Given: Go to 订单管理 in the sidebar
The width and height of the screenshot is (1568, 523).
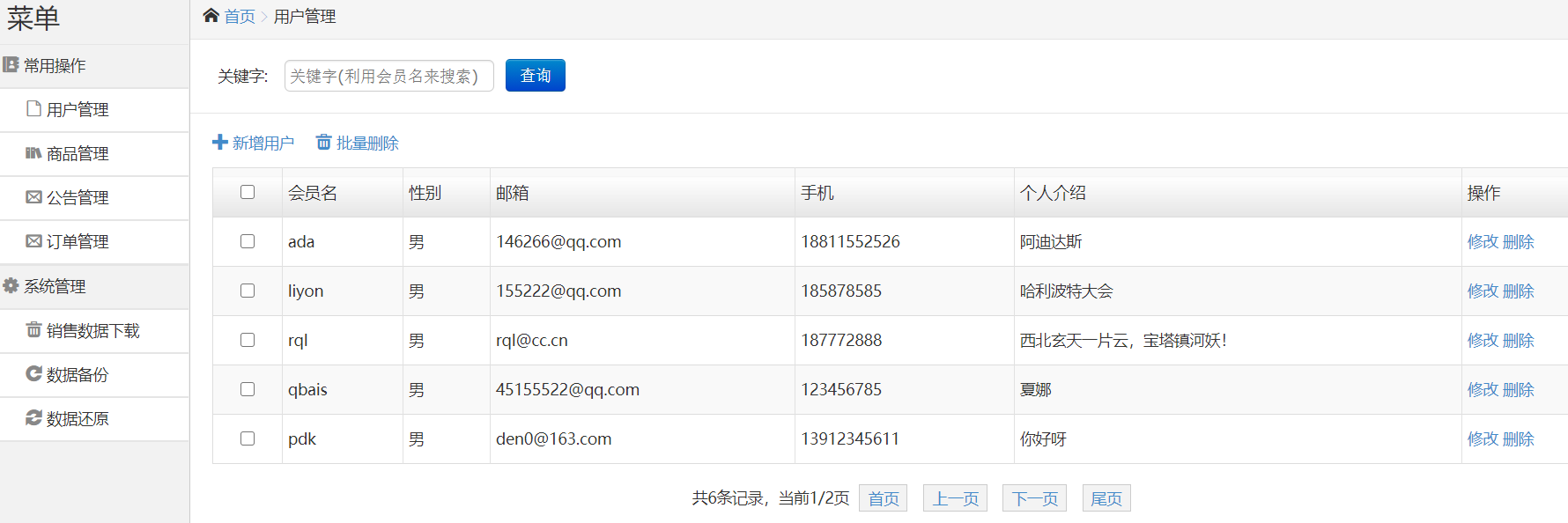Looking at the screenshot, I should [x=94, y=242].
